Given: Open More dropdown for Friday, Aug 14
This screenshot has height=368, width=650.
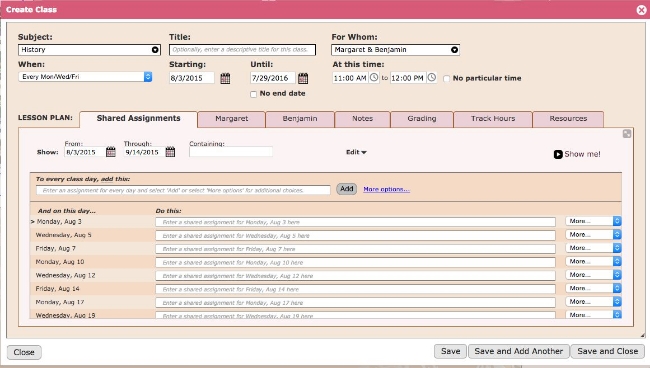Looking at the screenshot, I should click(593, 288).
